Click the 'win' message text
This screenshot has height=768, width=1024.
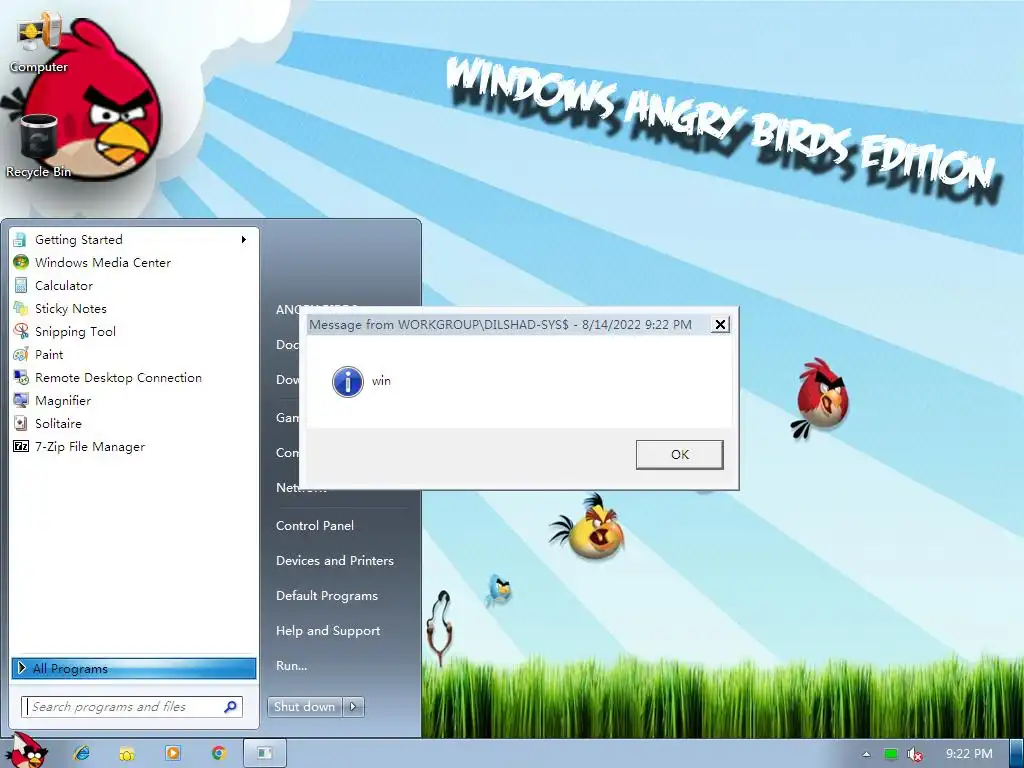point(381,381)
